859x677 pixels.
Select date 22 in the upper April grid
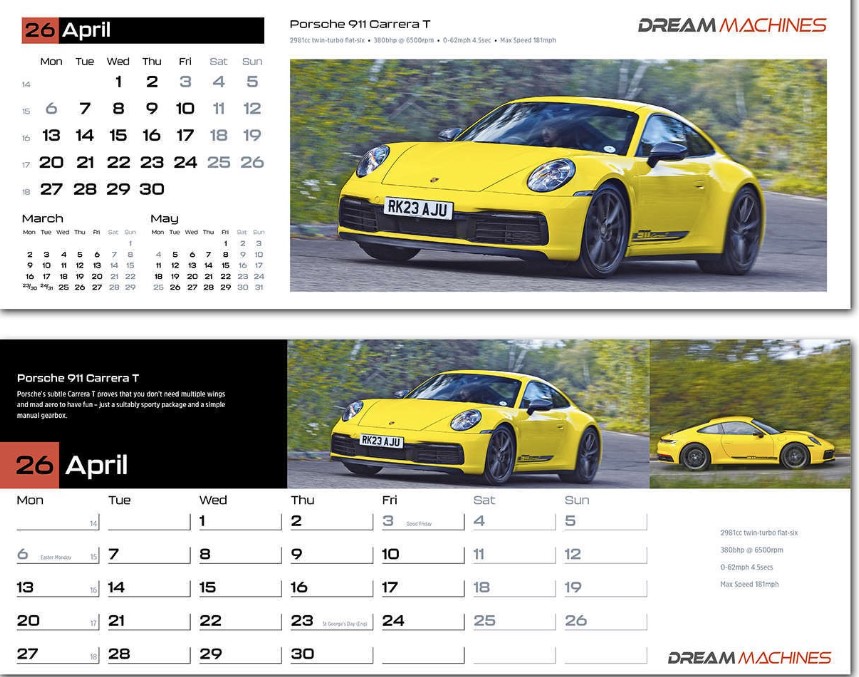118,162
